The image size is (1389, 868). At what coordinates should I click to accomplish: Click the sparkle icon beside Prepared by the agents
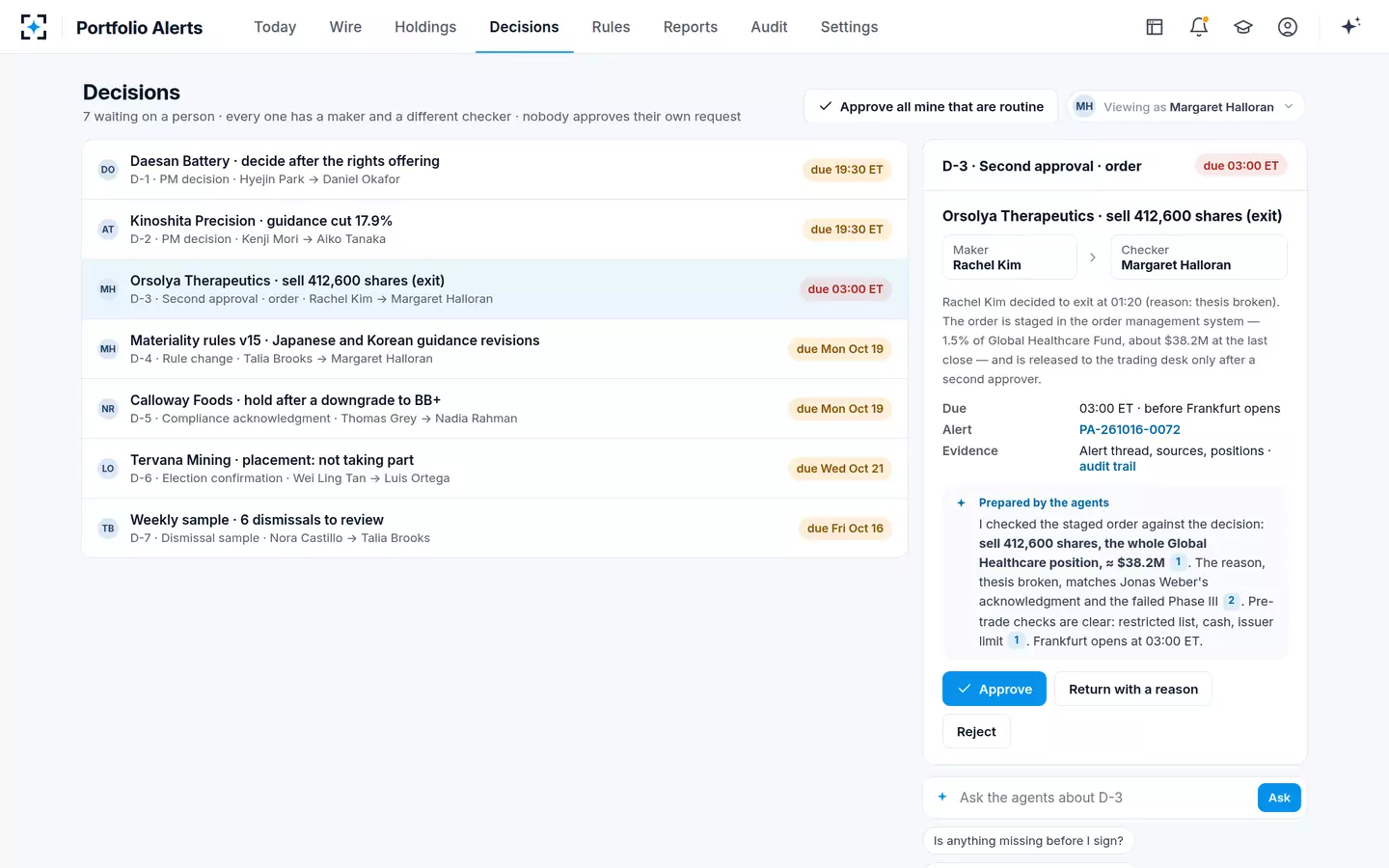(x=961, y=502)
